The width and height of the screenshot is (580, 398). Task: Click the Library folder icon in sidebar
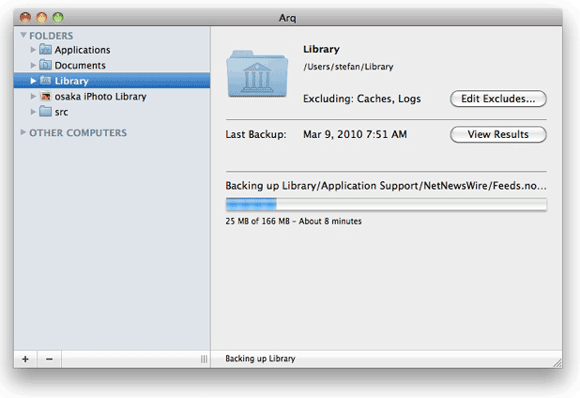[x=45, y=80]
